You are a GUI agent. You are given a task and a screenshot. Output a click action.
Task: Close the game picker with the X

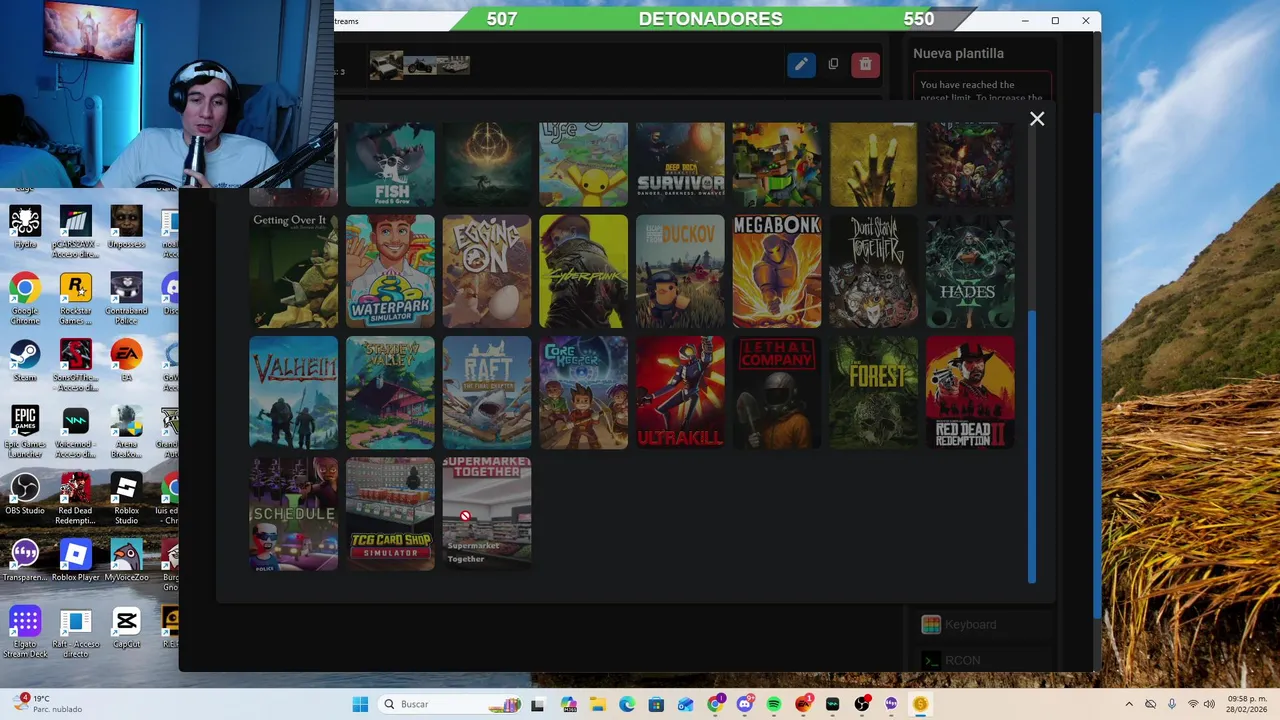(x=1037, y=119)
